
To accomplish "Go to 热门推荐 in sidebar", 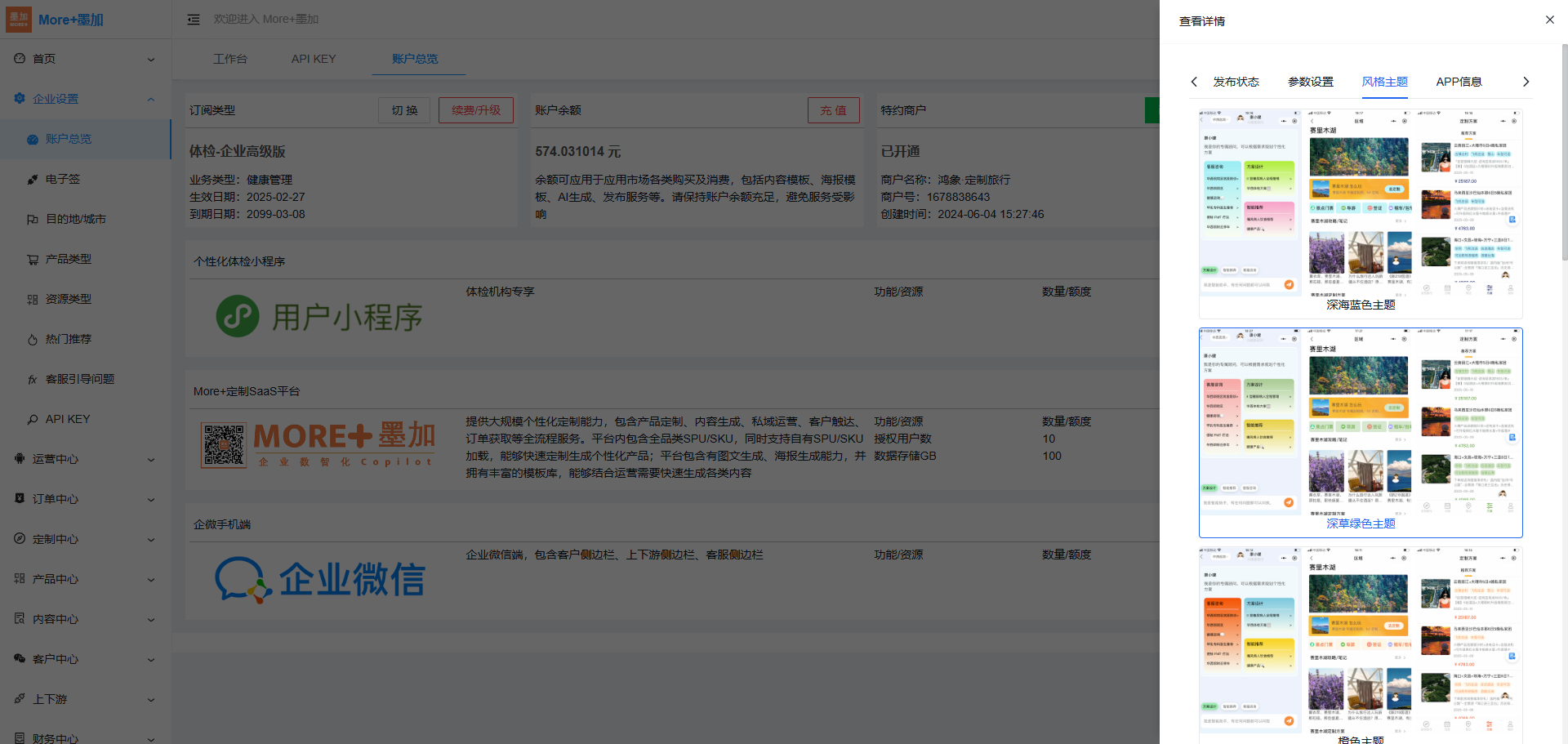I will [x=69, y=339].
